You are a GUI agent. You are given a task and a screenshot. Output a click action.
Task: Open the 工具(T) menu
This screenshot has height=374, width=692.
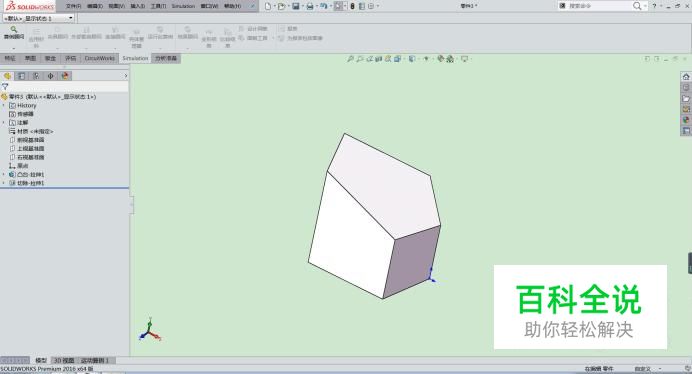pyautogui.click(x=158, y=6)
